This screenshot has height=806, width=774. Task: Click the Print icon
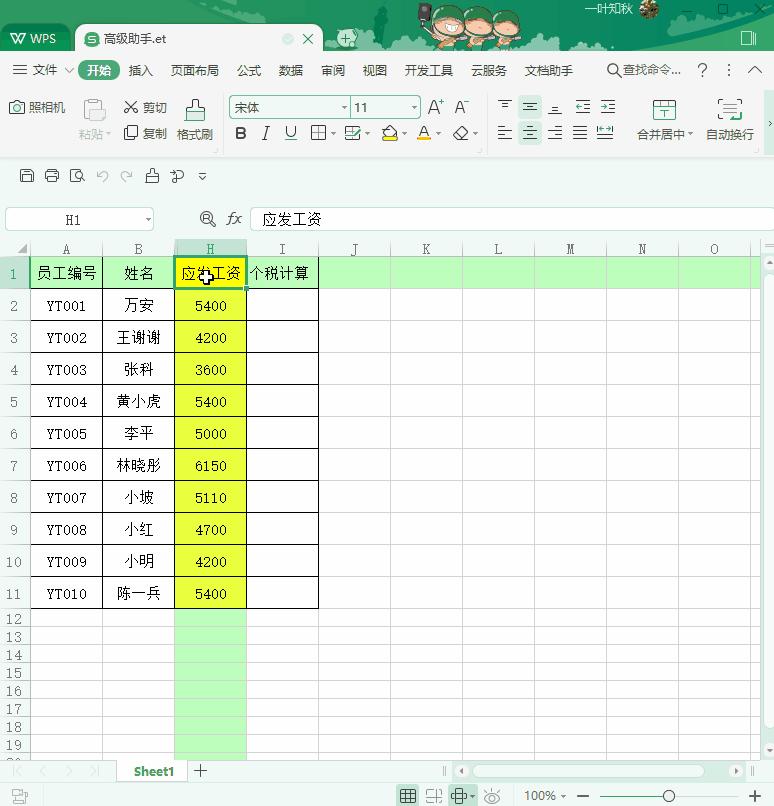pos(52,176)
